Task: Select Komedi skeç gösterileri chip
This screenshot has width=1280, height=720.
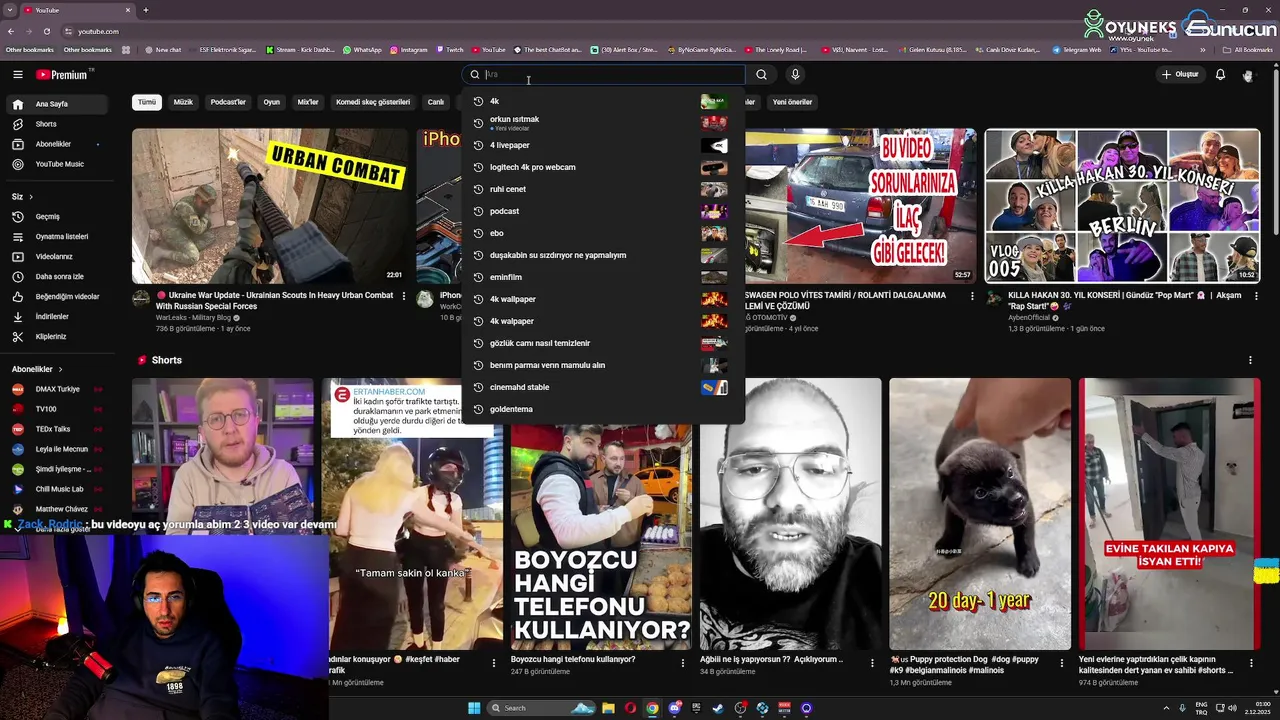Action: click(x=373, y=102)
